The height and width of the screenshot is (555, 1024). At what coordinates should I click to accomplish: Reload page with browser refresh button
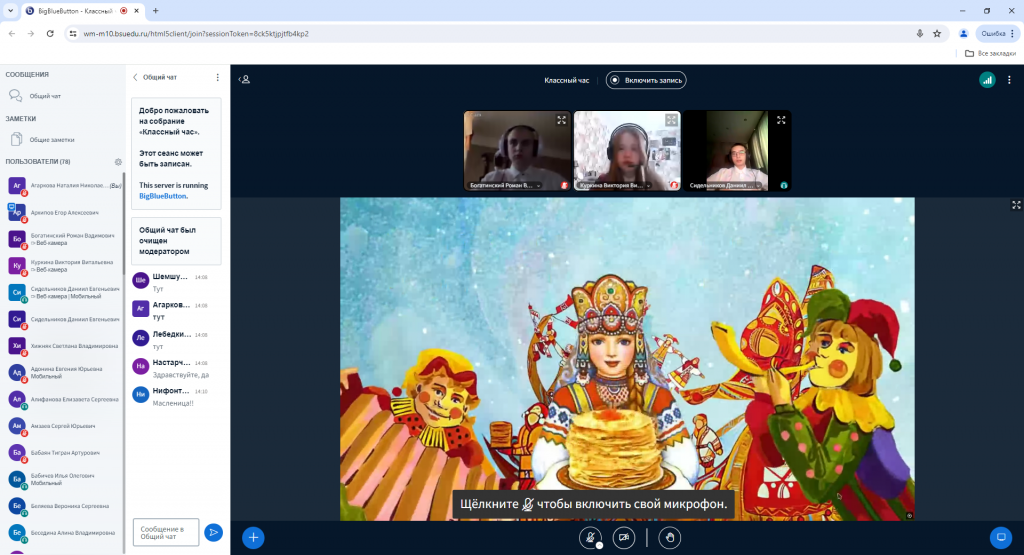[50, 33]
